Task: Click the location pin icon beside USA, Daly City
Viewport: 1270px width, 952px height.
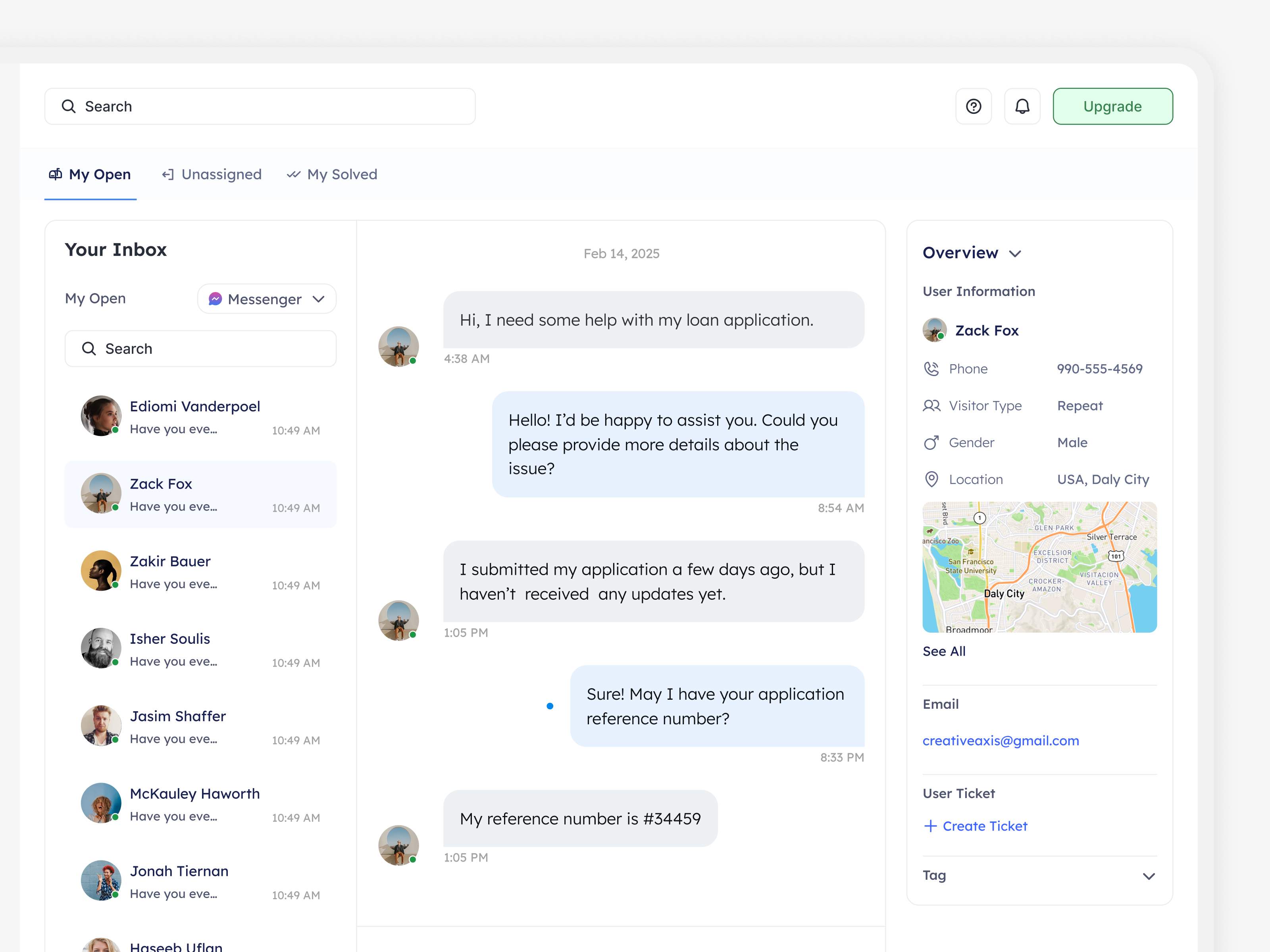Action: tap(931, 480)
